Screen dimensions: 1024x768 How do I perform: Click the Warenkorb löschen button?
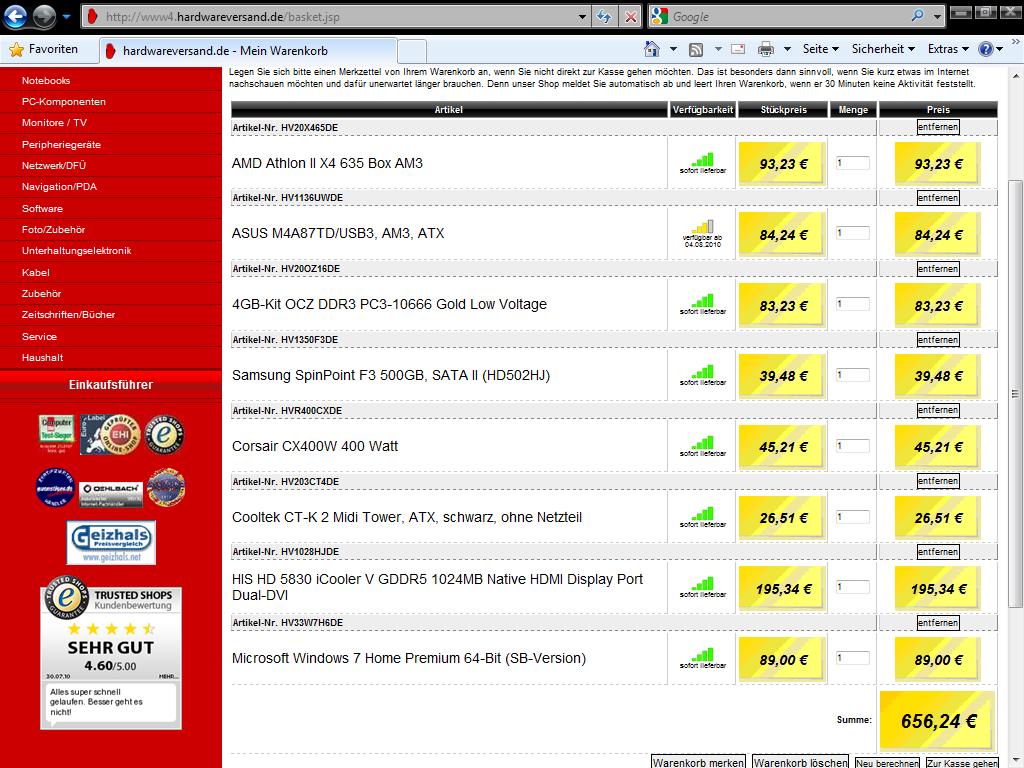(801, 762)
